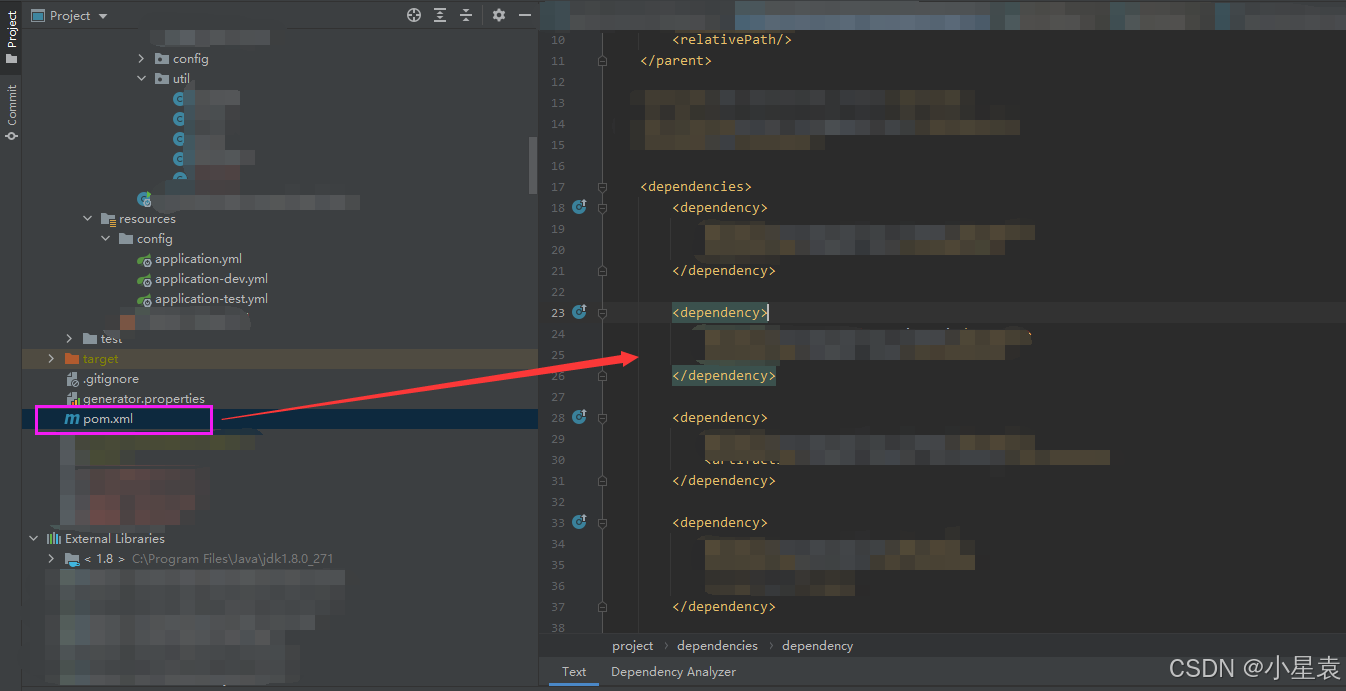Viewport: 1346px width, 691px height.
Task: Select External Libraries node
Action: pyautogui.click(x=114, y=539)
